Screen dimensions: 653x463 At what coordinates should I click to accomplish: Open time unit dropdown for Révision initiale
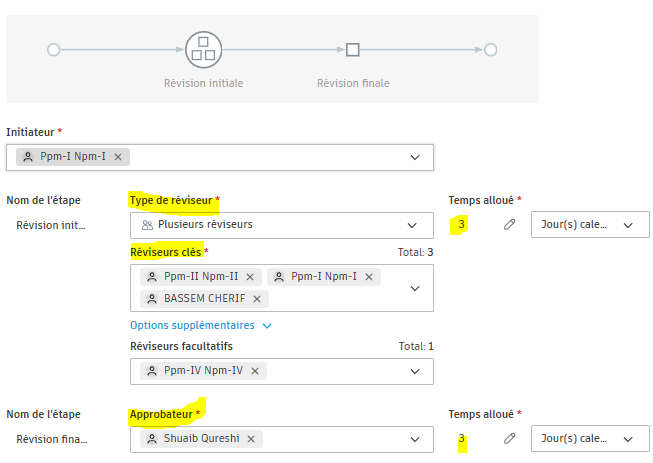click(590, 225)
